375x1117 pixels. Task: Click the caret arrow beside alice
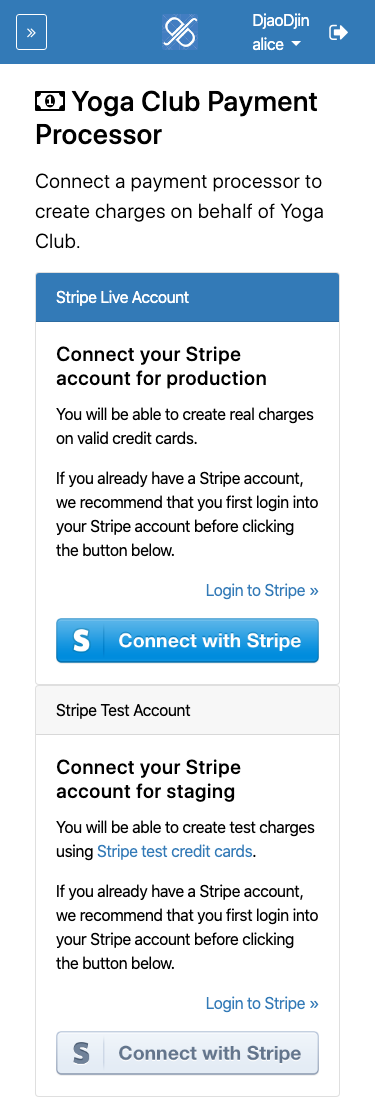[x=295, y=44]
